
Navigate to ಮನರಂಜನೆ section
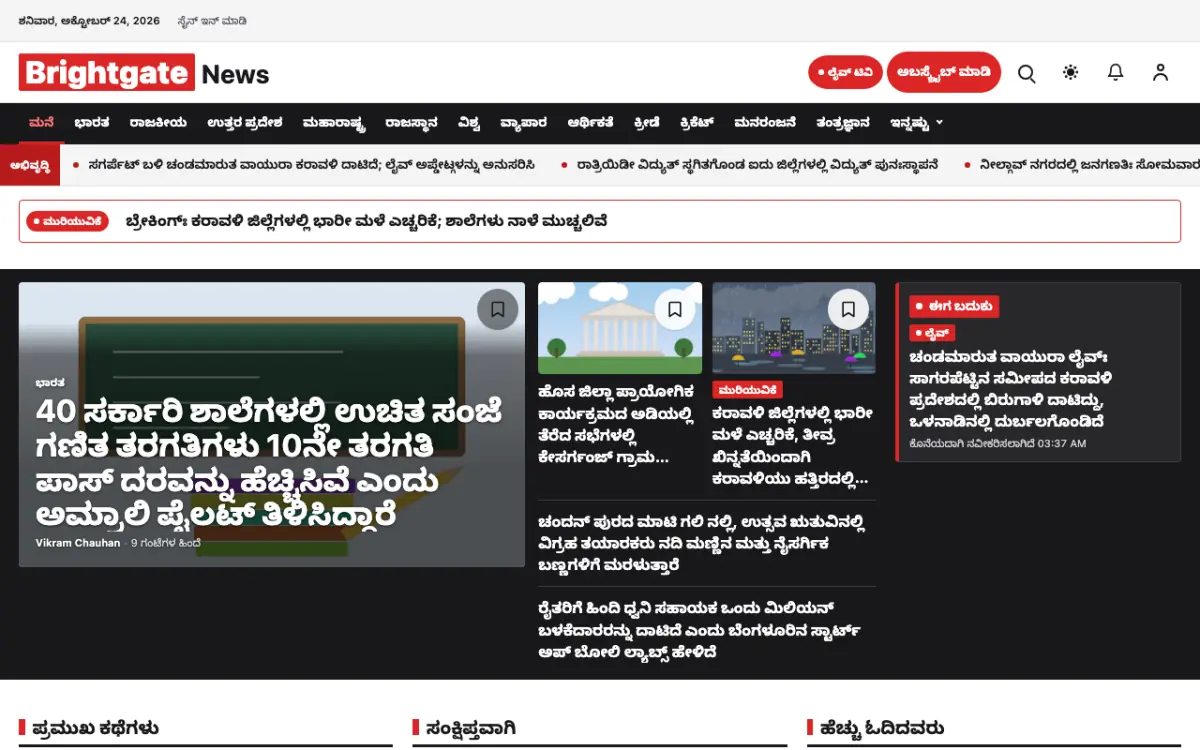765,123
